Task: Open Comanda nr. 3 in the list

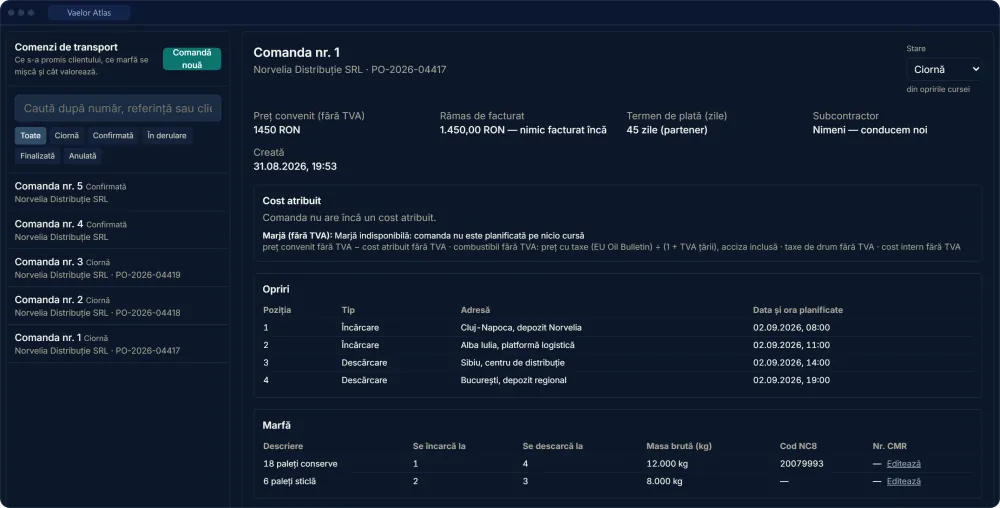Action: click(x=118, y=268)
